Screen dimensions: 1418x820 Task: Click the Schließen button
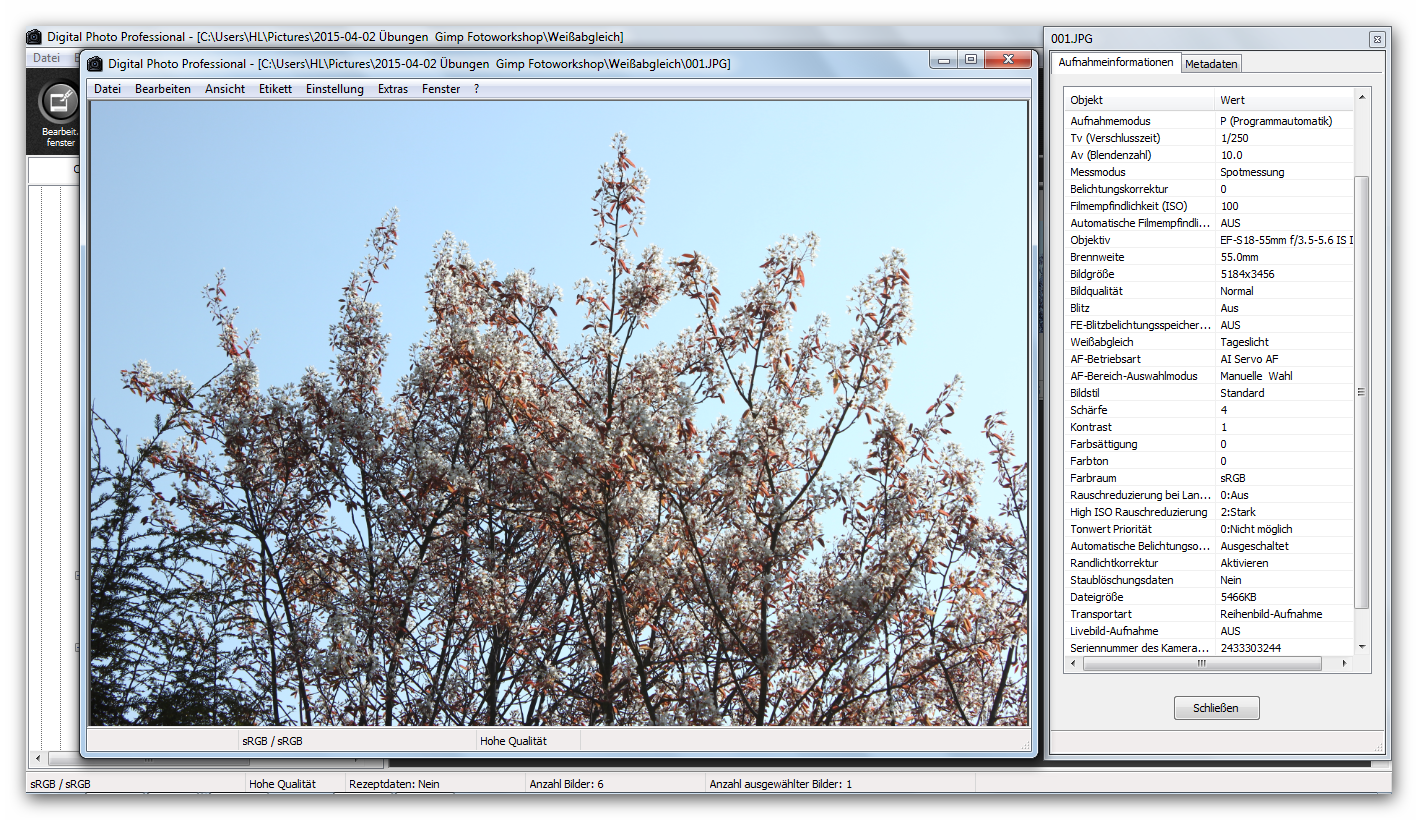click(x=1216, y=708)
